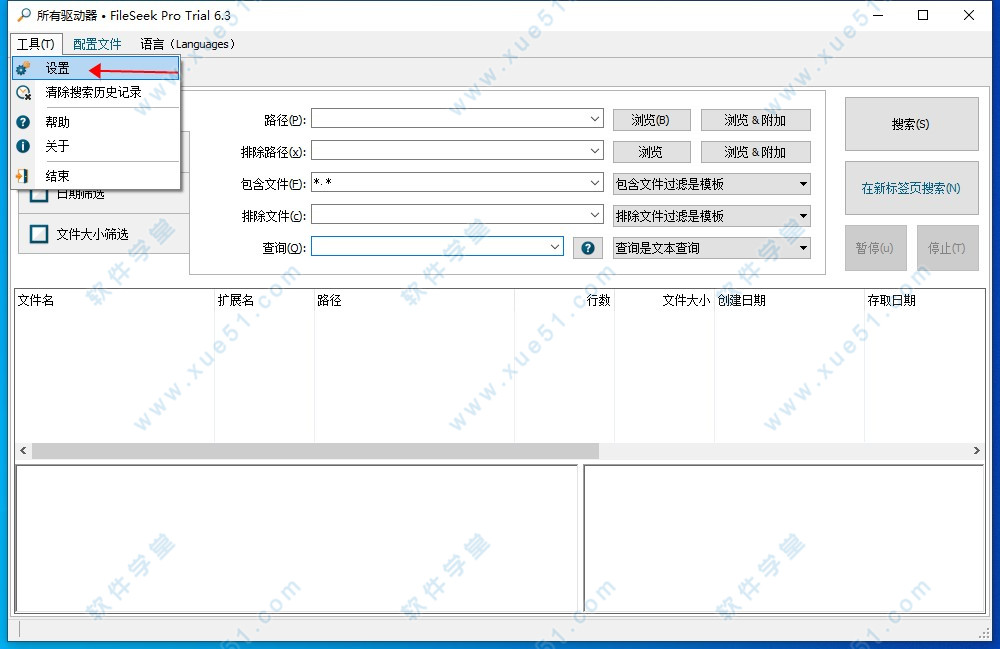The height and width of the screenshot is (649, 1000).
Task: Click the clear search history icon
Action: tap(24, 92)
